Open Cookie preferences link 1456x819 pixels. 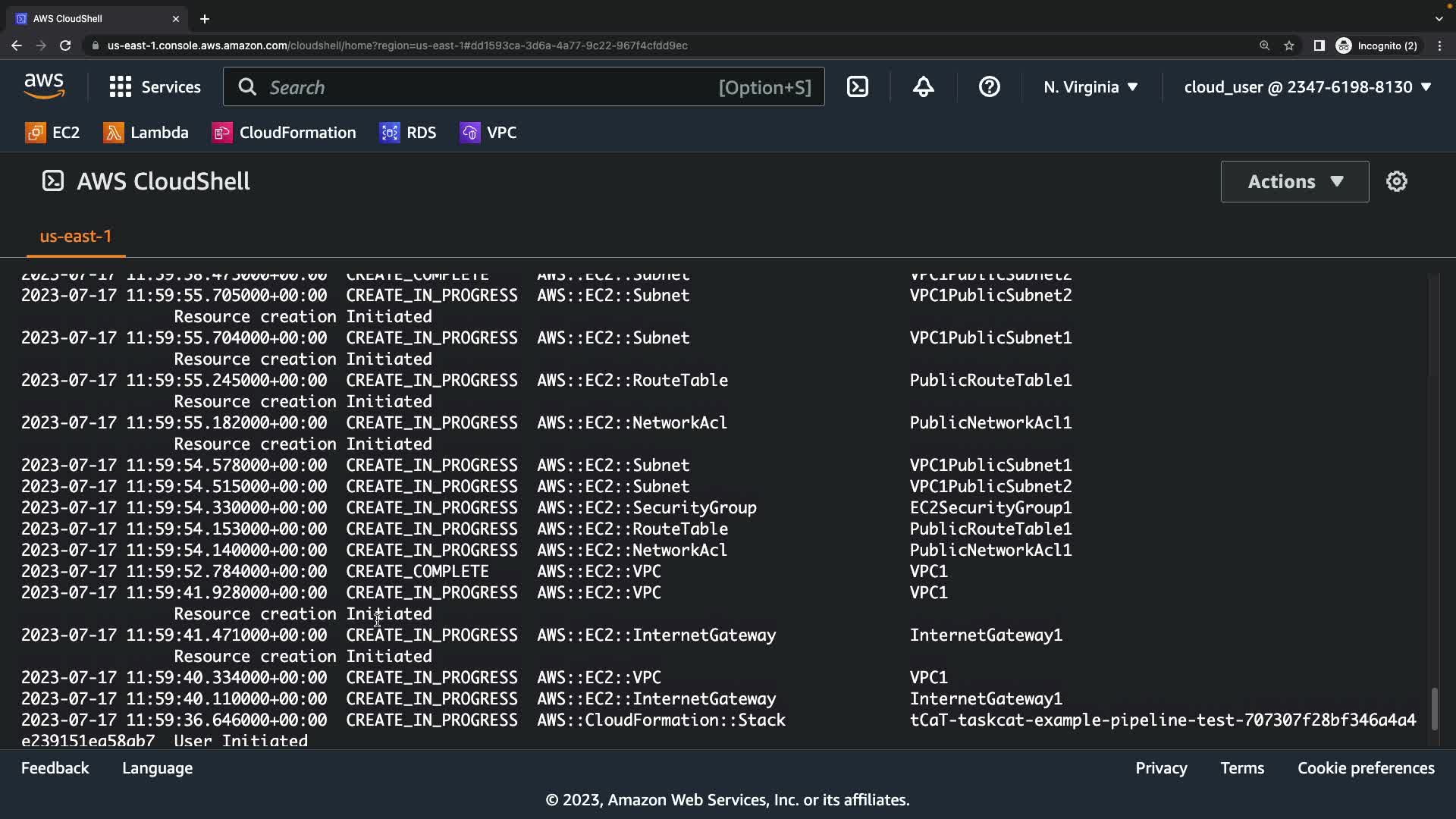(1366, 768)
